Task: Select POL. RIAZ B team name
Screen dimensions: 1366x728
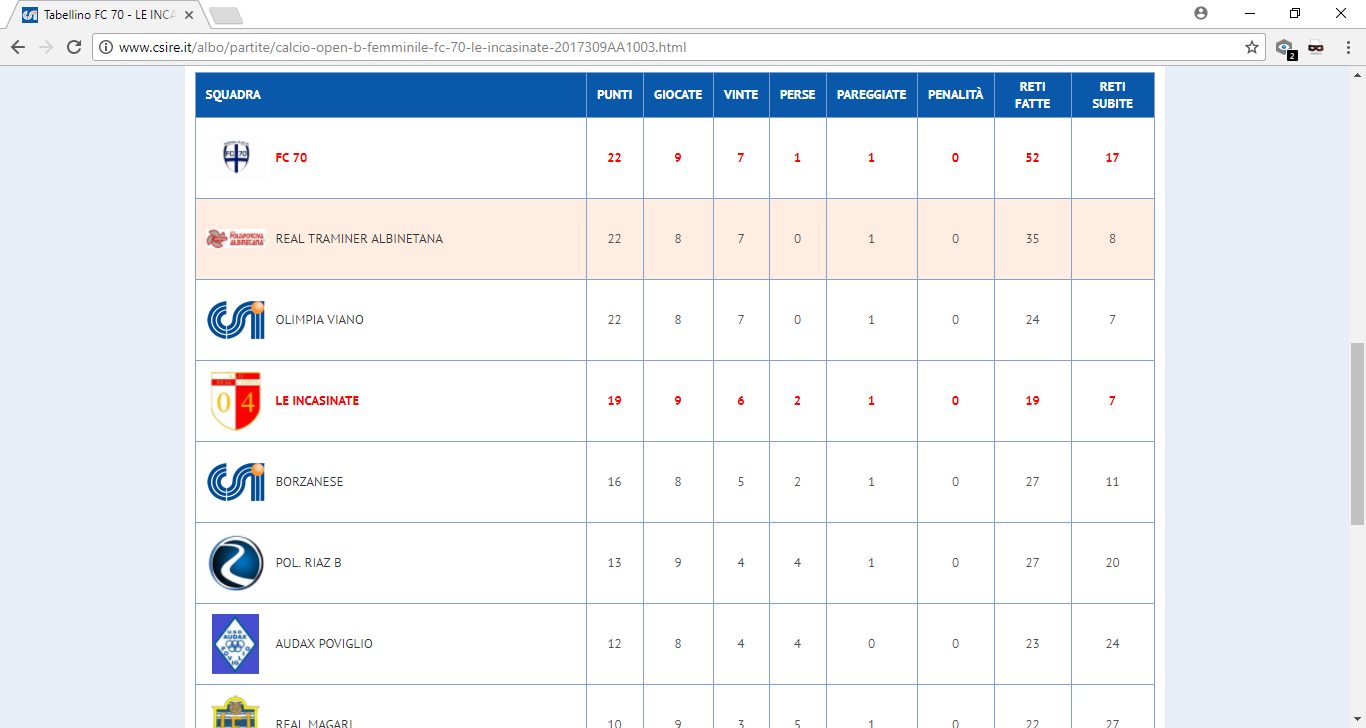Action: click(x=308, y=563)
